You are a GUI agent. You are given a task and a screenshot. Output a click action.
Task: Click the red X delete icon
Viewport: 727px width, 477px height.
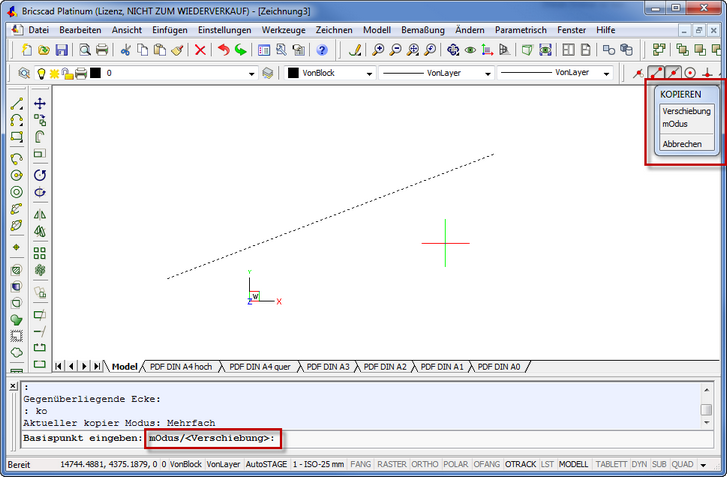point(200,49)
